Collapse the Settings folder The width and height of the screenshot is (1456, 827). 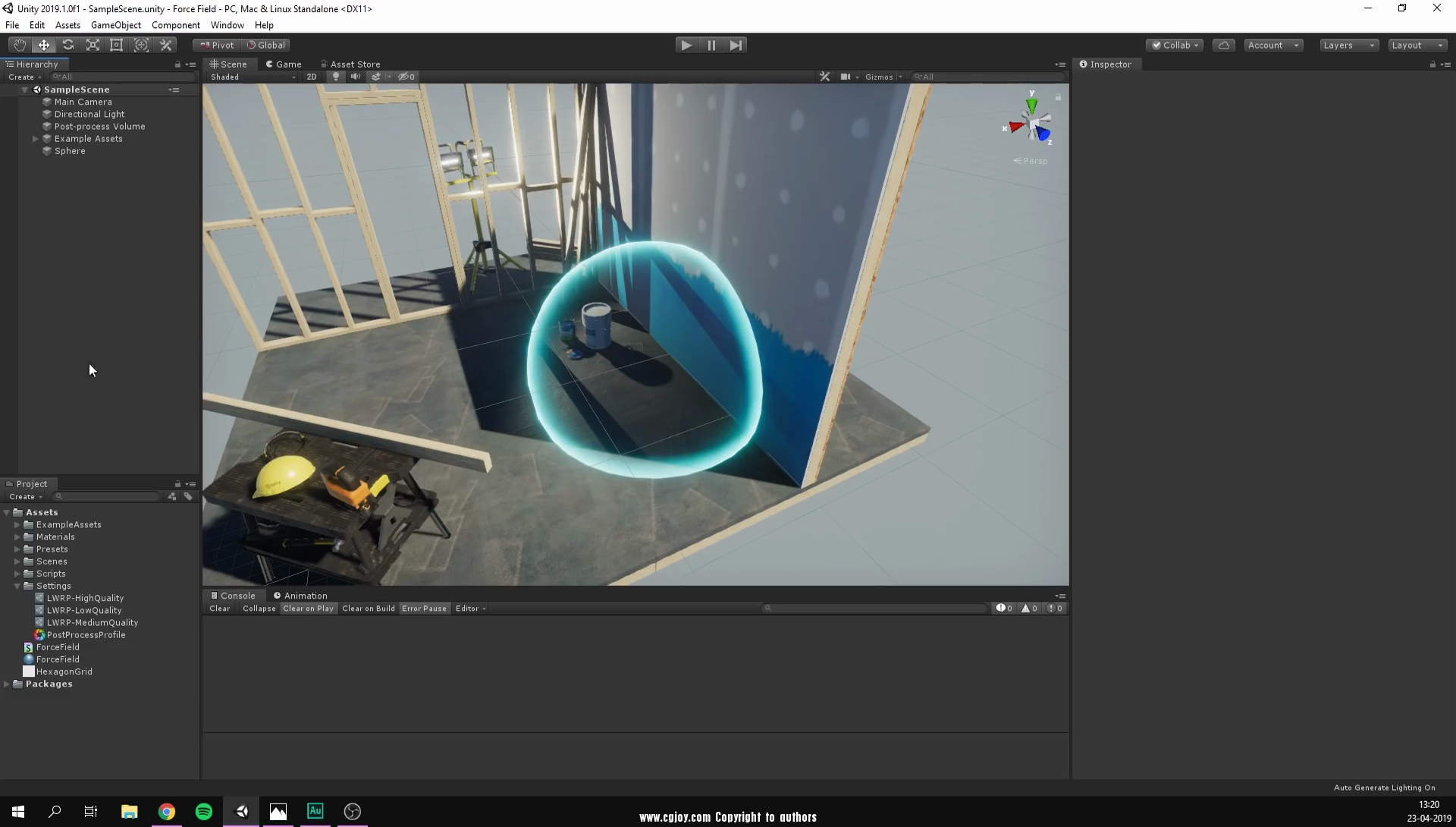[x=17, y=586]
